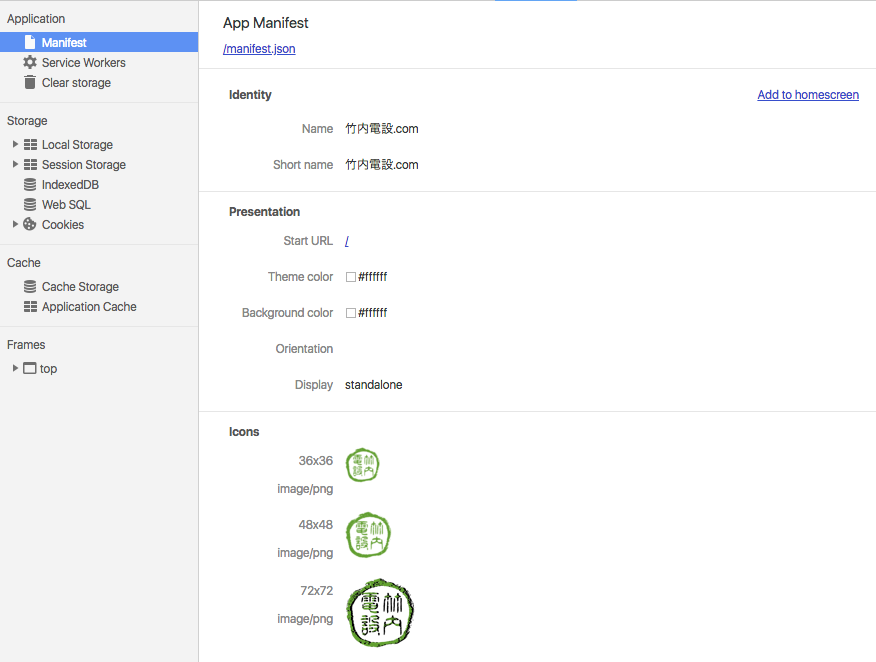Open IndexedDB database icon

[30, 184]
